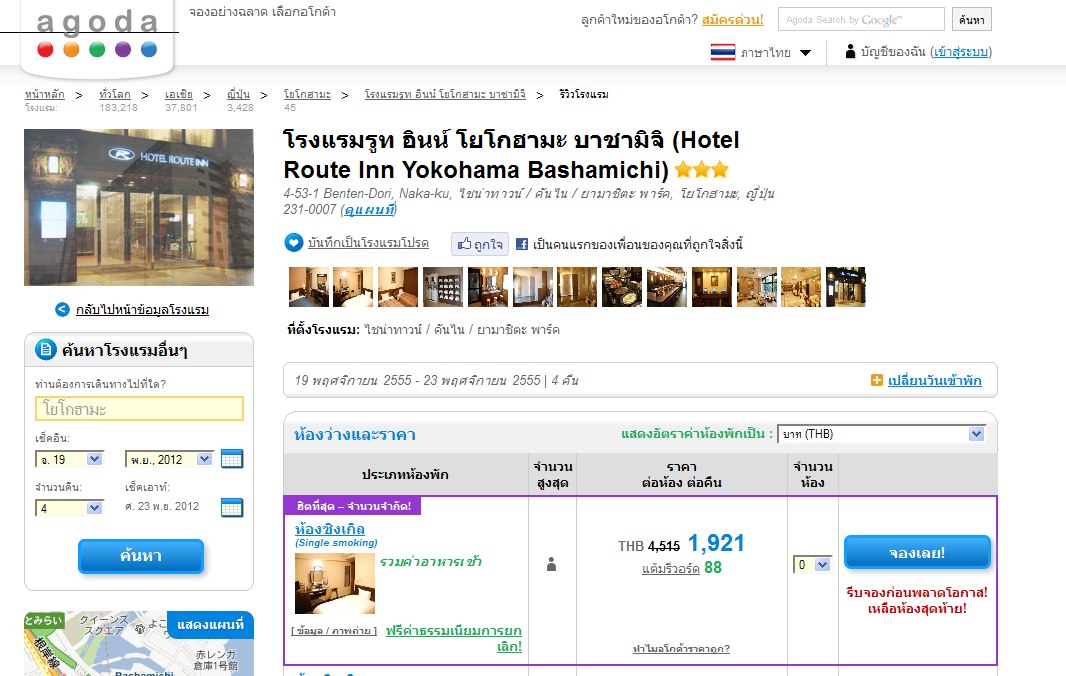Open the view map link by the address

click(369, 209)
